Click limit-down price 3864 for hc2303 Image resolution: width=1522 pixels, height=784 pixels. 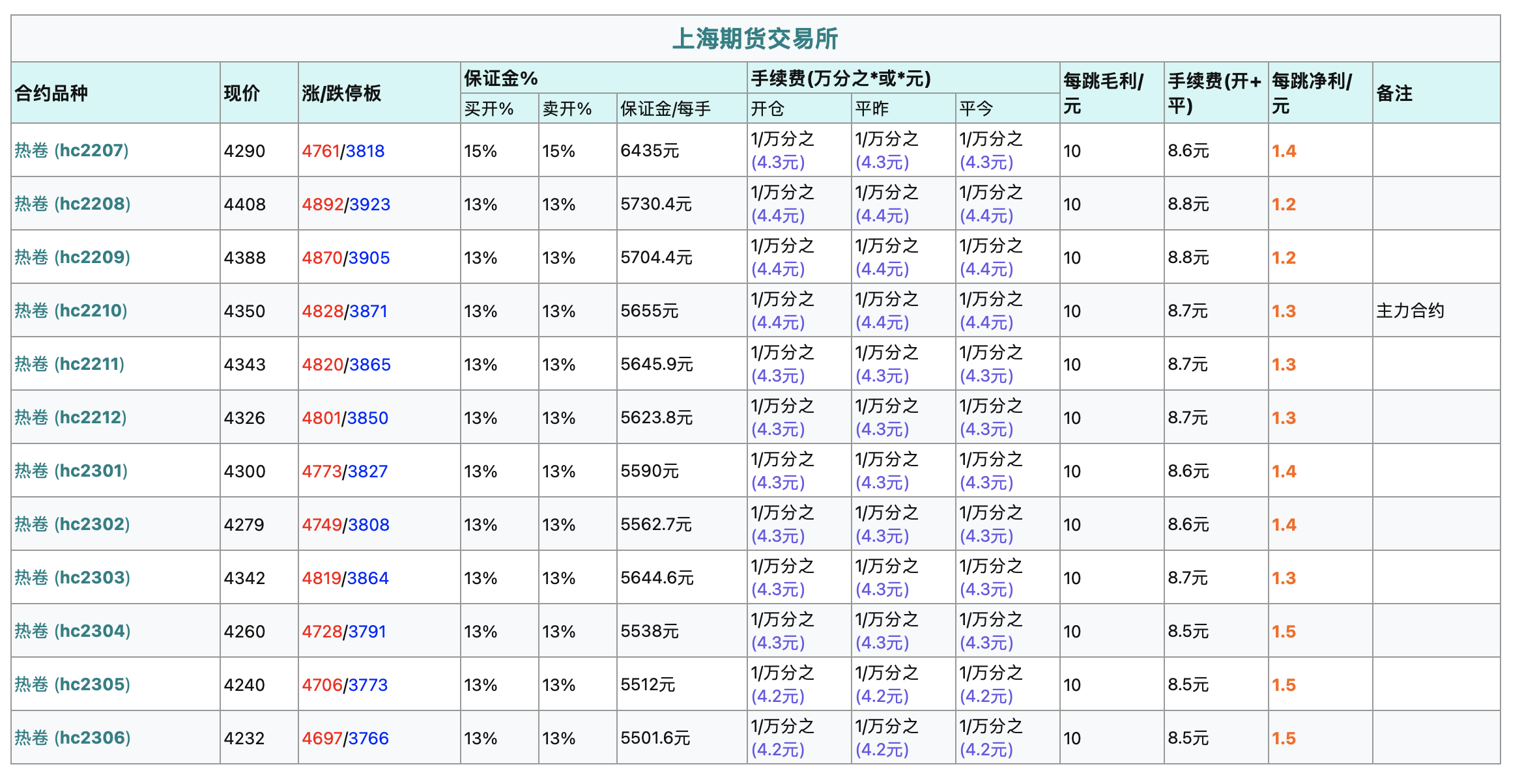[367, 578]
